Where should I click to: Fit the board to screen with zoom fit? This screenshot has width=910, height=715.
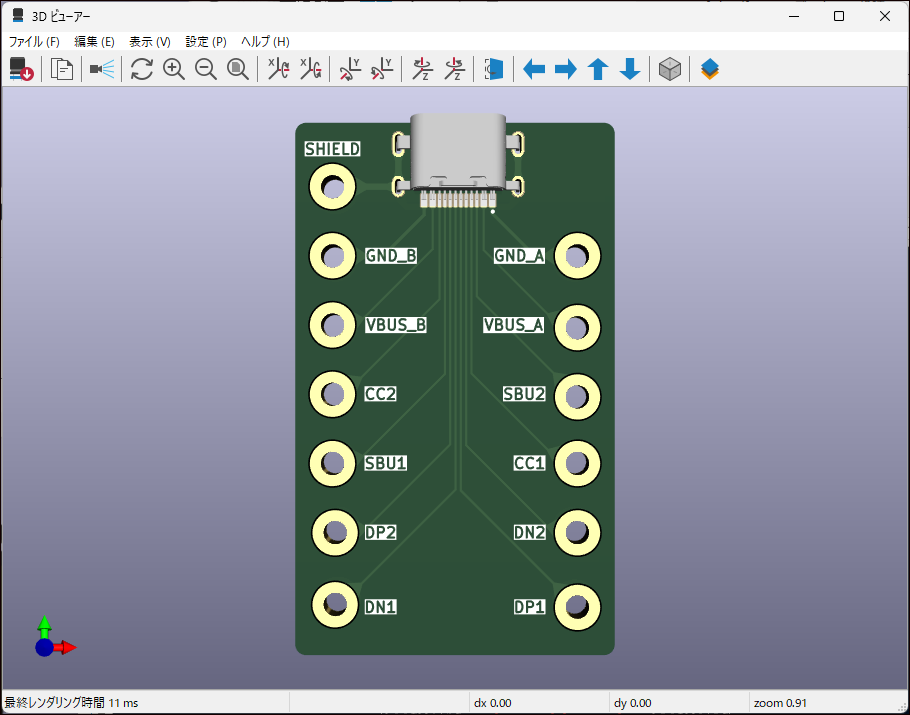[x=238, y=69]
